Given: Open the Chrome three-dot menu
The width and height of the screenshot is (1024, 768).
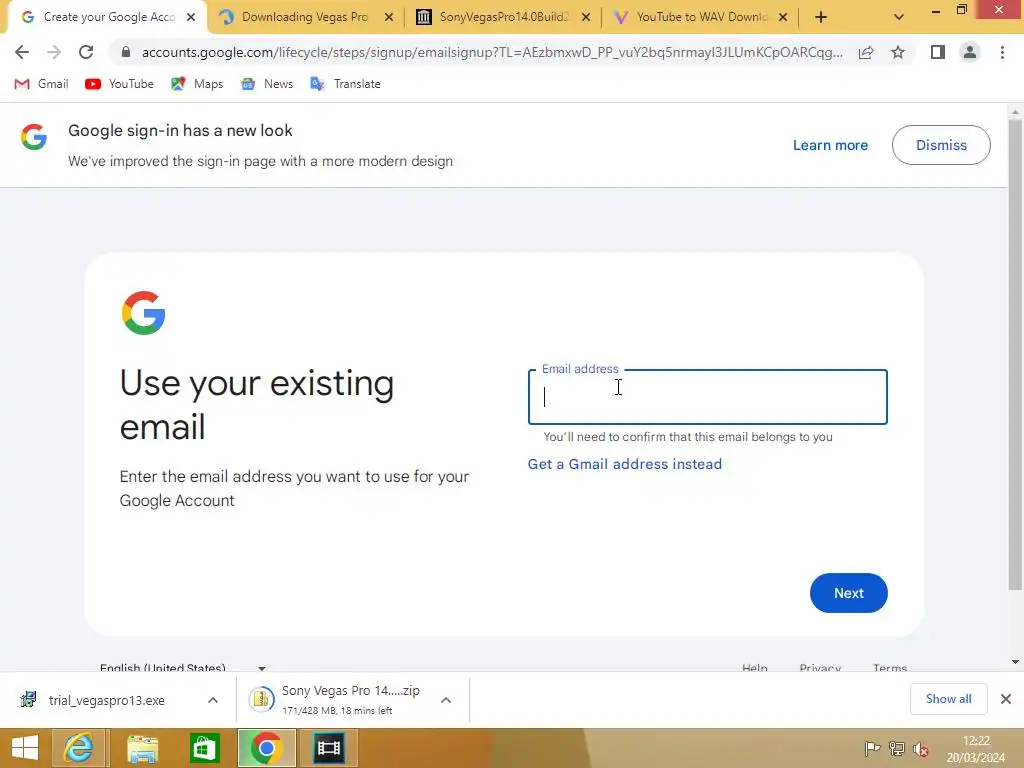Looking at the screenshot, I should click(1002, 52).
